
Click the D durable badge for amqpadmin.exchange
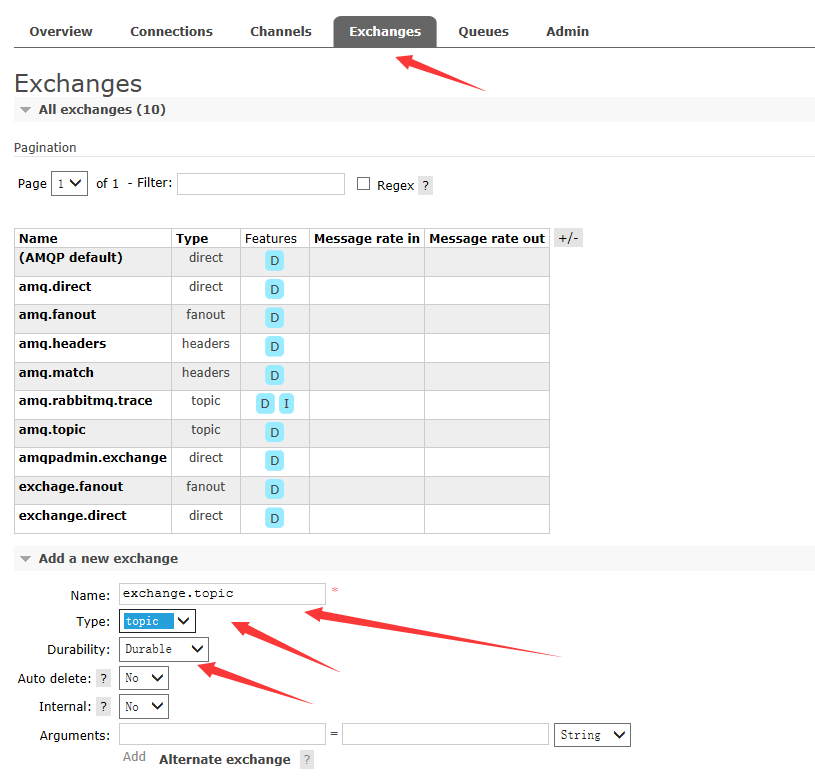click(274, 461)
